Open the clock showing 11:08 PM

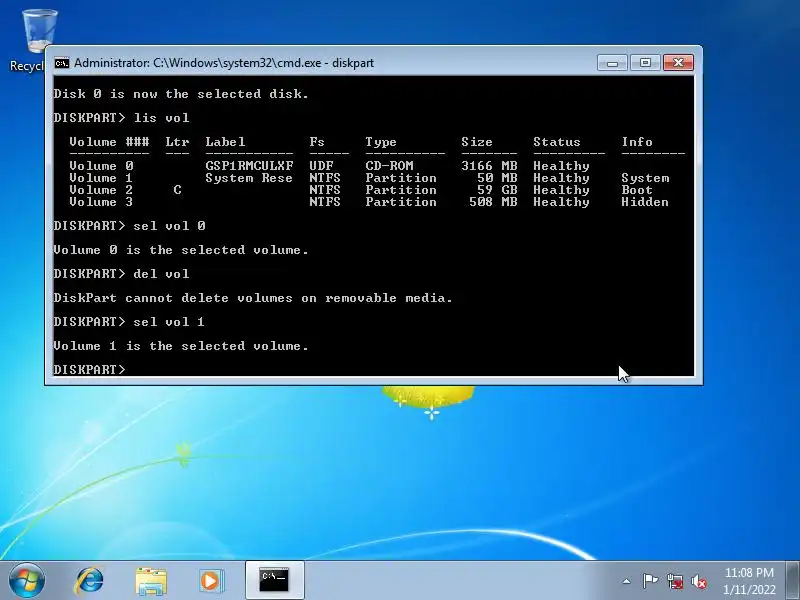point(748,581)
